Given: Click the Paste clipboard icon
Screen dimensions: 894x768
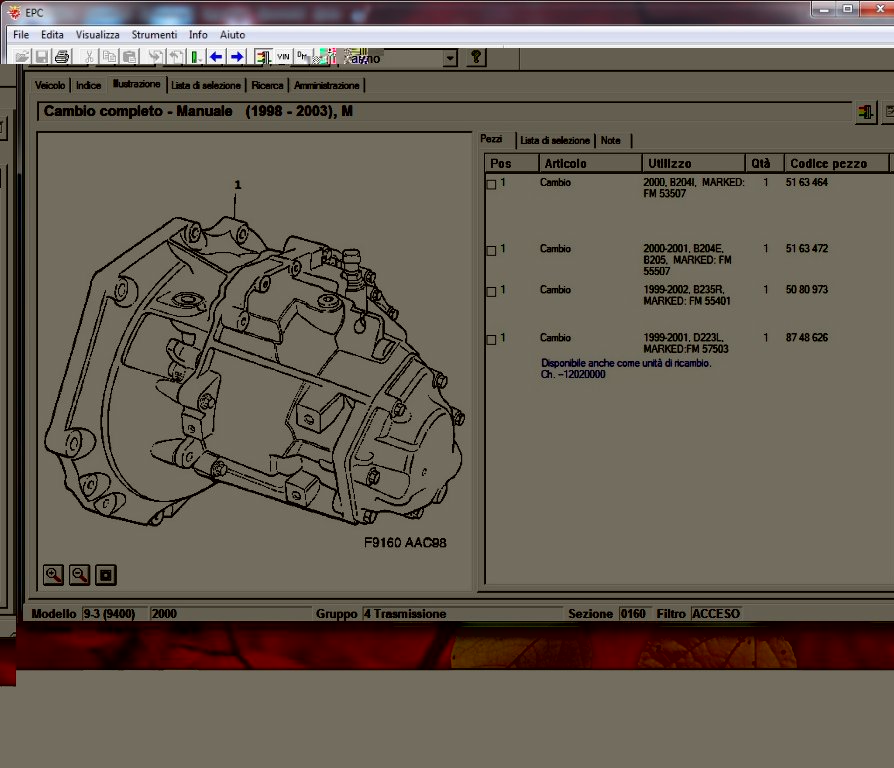Looking at the screenshot, I should tap(129, 57).
